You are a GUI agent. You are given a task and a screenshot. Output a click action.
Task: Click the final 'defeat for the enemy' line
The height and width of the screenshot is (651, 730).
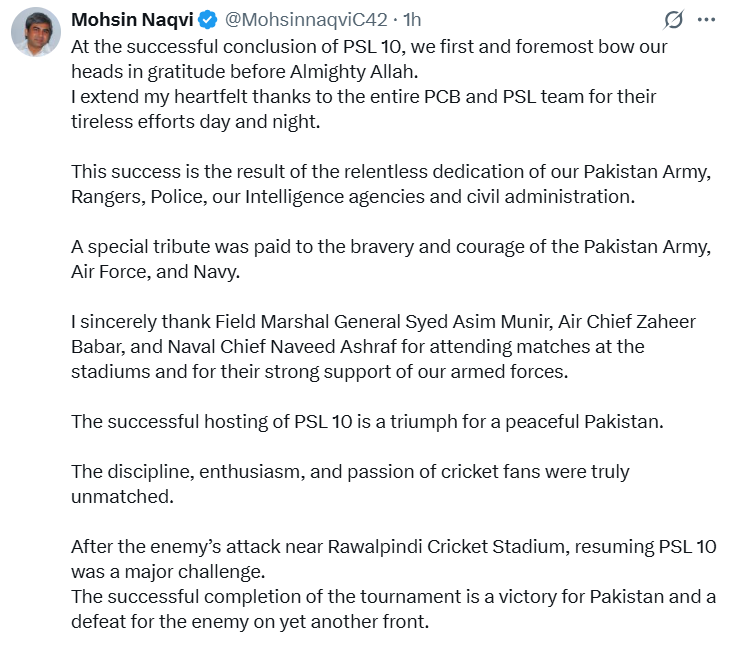pyautogui.click(x=250, y=622)
